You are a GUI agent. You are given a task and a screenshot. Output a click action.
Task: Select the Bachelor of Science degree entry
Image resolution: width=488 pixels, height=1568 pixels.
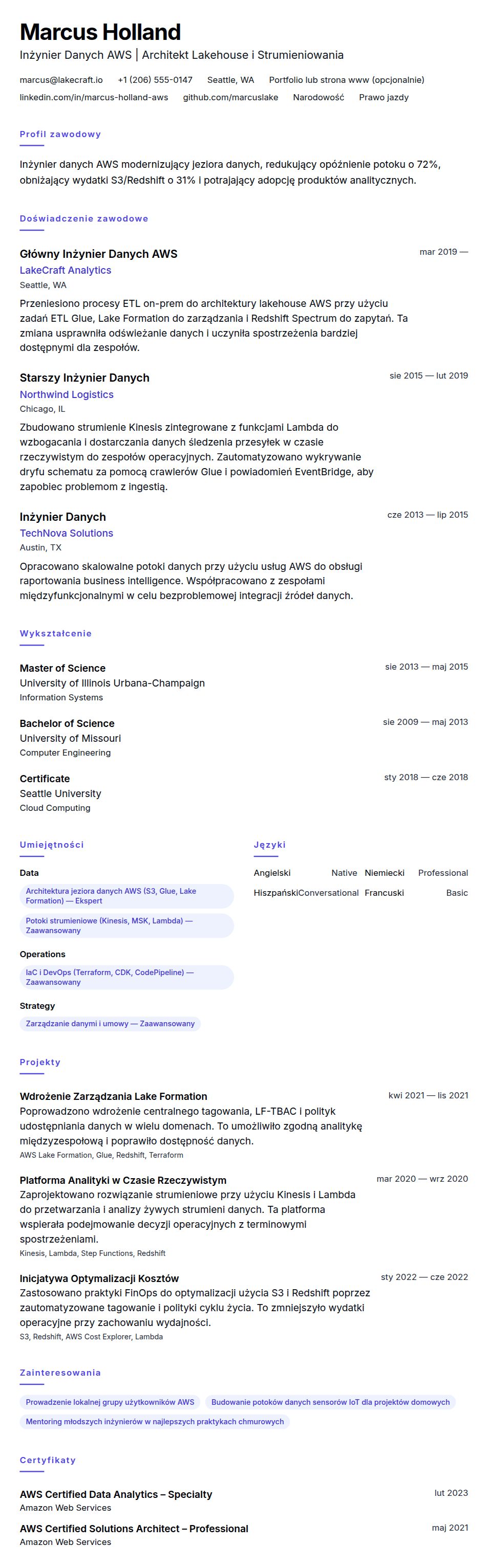click(67, 724)
